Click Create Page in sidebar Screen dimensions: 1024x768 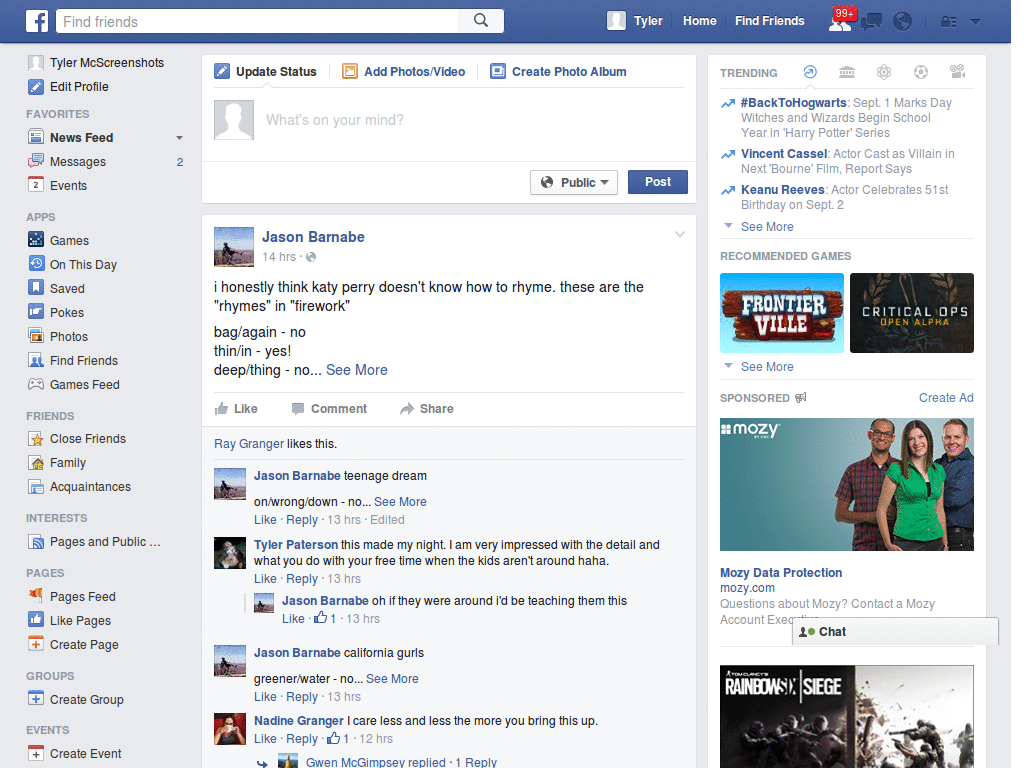point(74,645)
